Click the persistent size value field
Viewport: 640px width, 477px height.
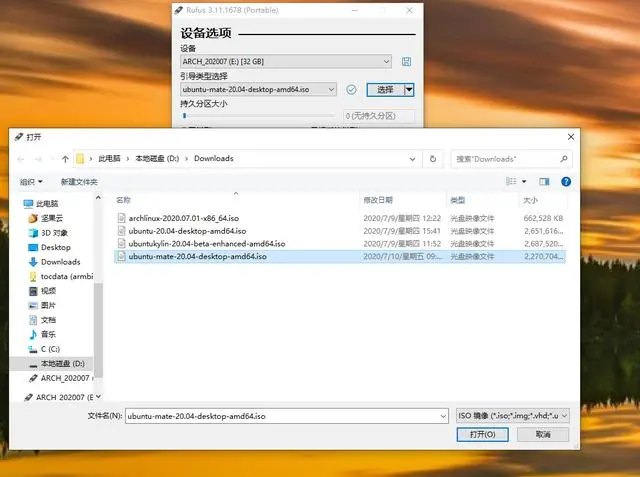click(379, 116)
